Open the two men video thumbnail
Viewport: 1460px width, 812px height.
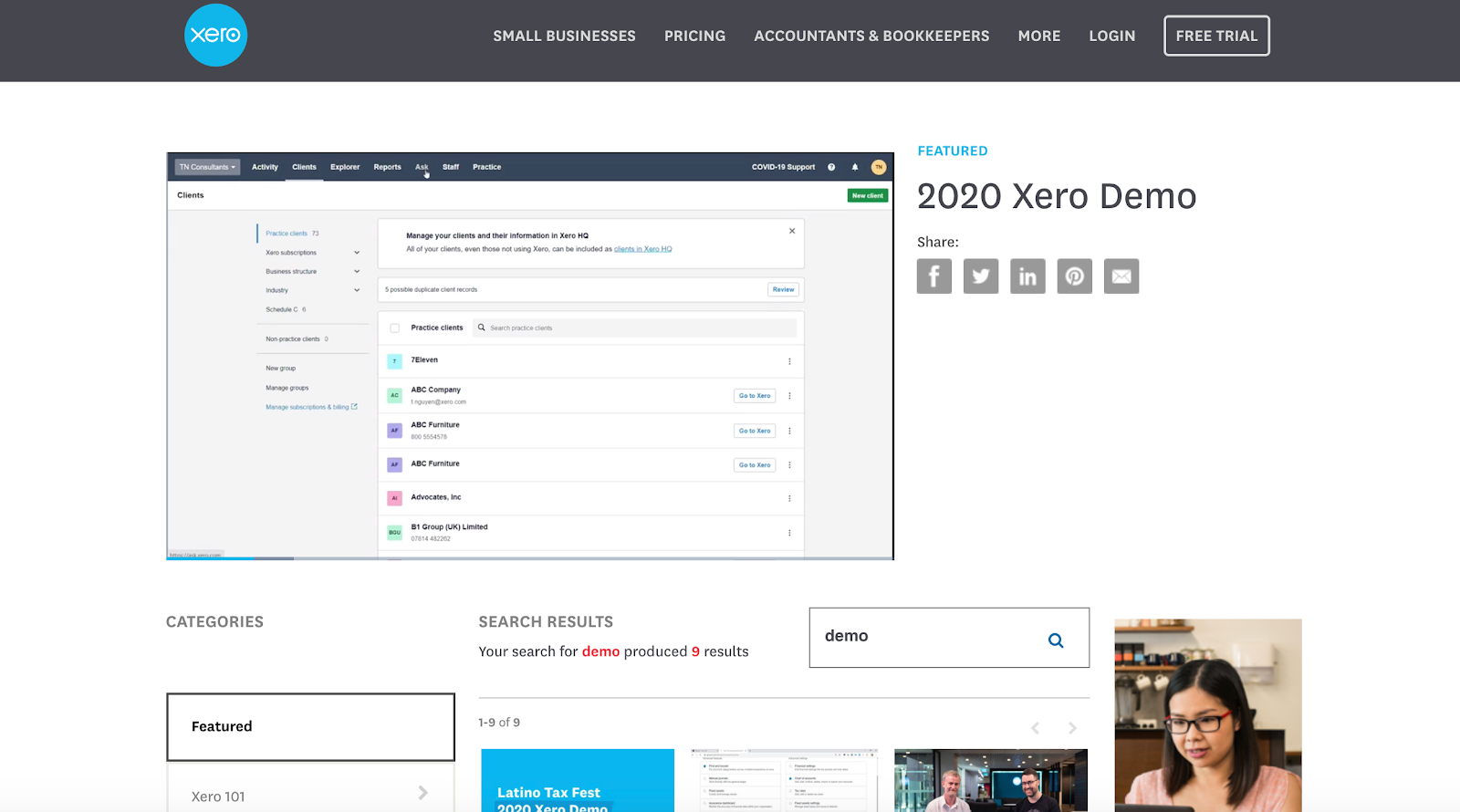(991, 780)
